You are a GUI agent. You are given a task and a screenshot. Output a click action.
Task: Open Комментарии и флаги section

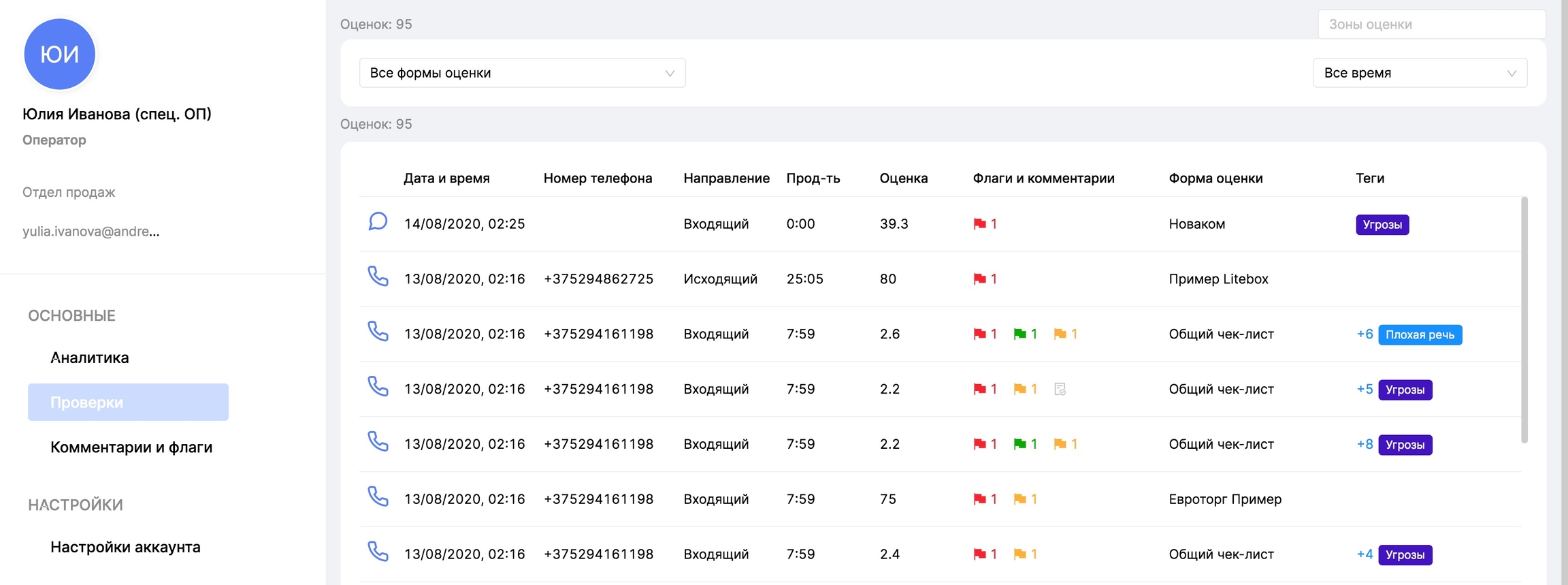pos(131,447)
